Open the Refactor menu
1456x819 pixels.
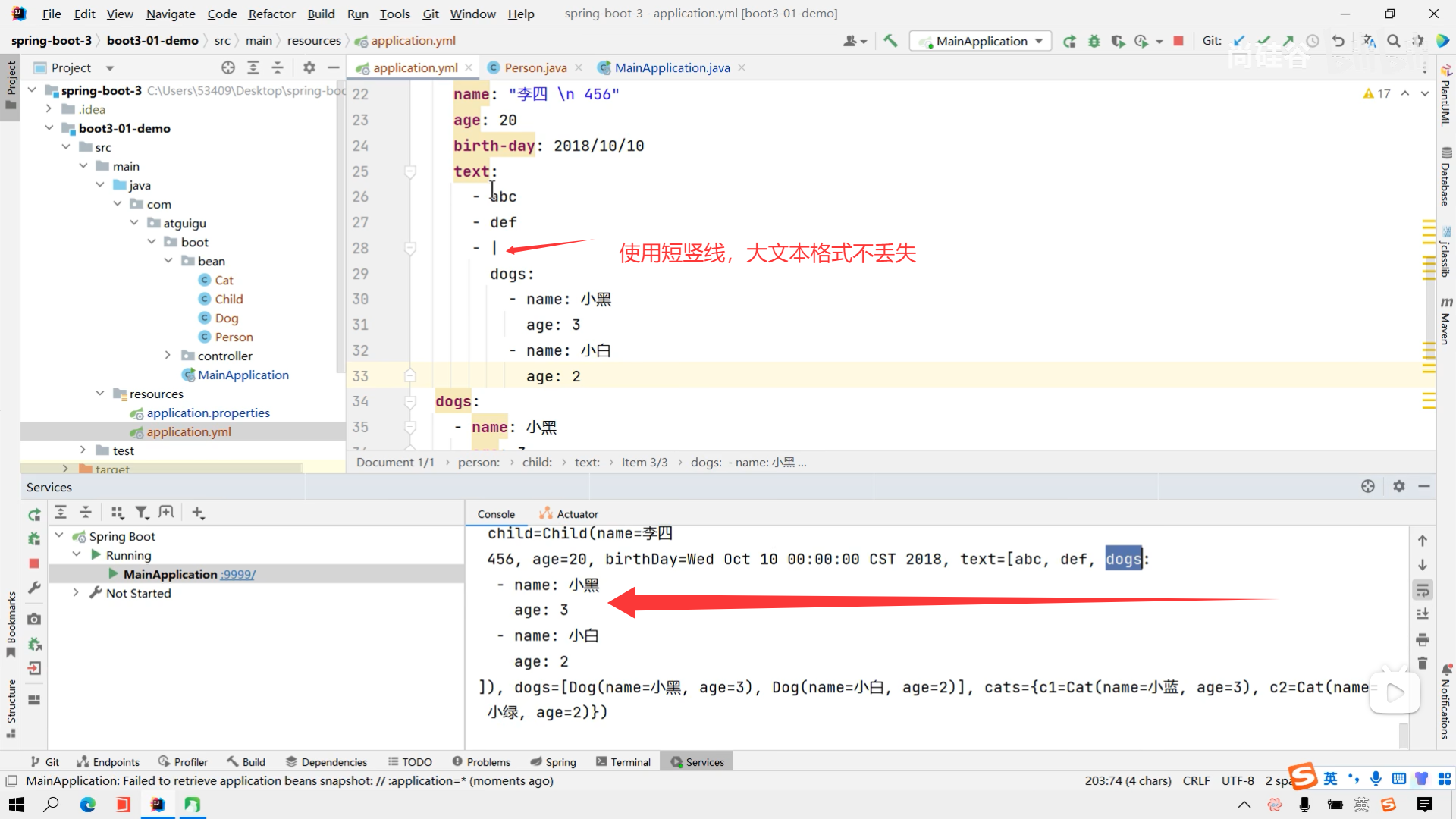click(271, 14)
